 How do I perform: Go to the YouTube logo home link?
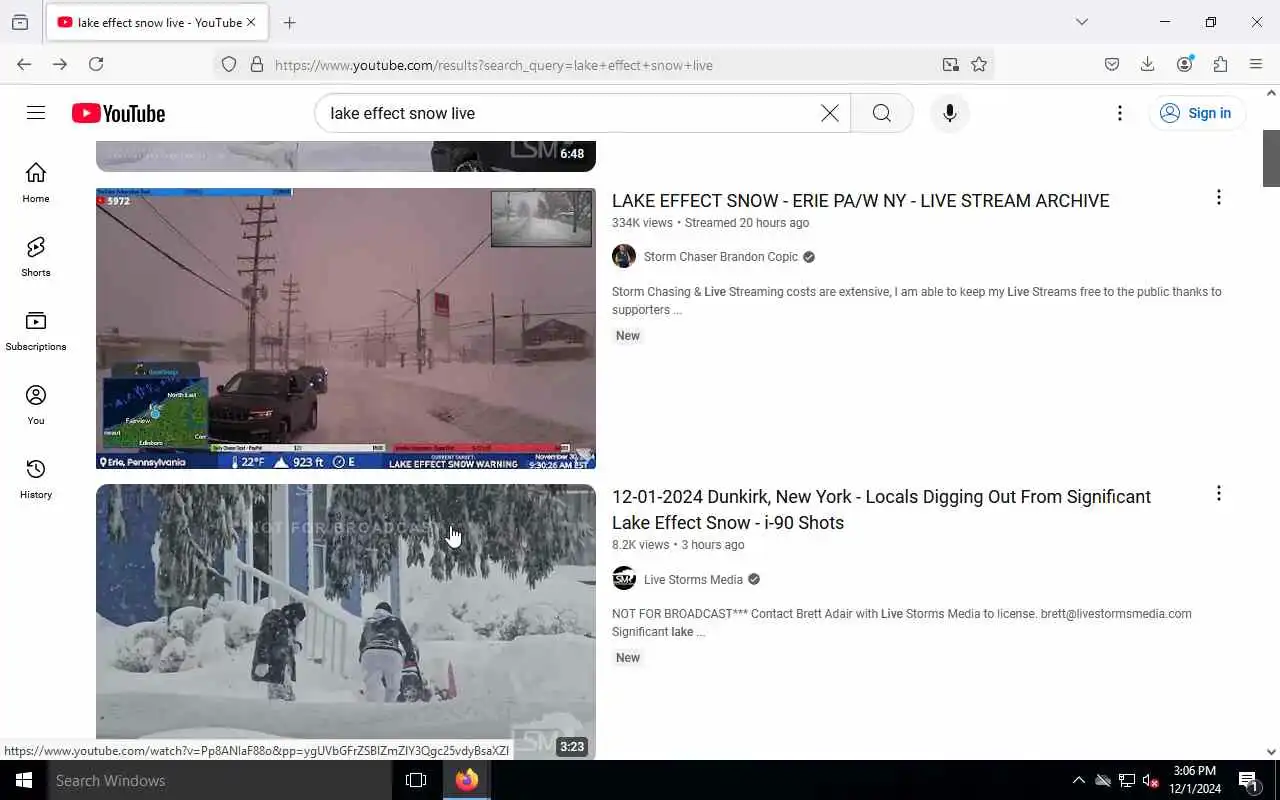tap(118, 113)
